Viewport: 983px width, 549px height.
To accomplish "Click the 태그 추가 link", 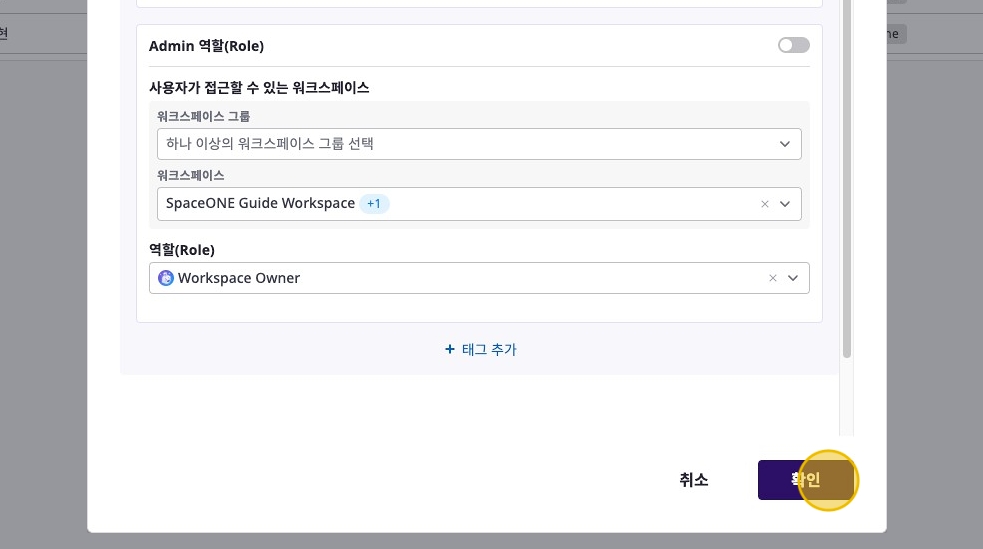I will point(481,350).
